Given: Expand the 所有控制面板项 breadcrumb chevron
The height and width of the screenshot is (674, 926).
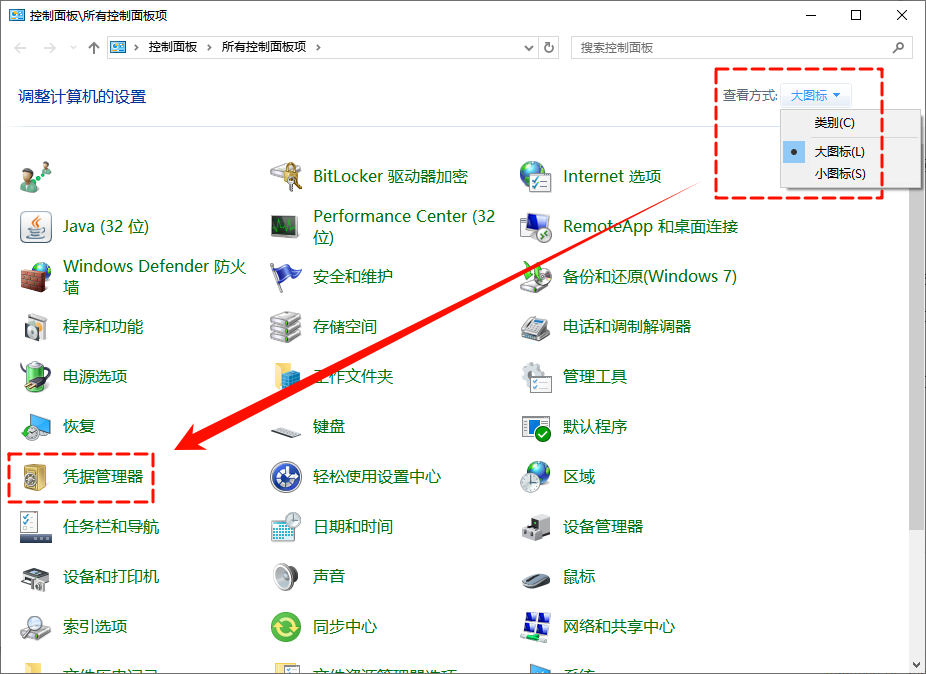Looking at the screenshot, I should [319, 46].
